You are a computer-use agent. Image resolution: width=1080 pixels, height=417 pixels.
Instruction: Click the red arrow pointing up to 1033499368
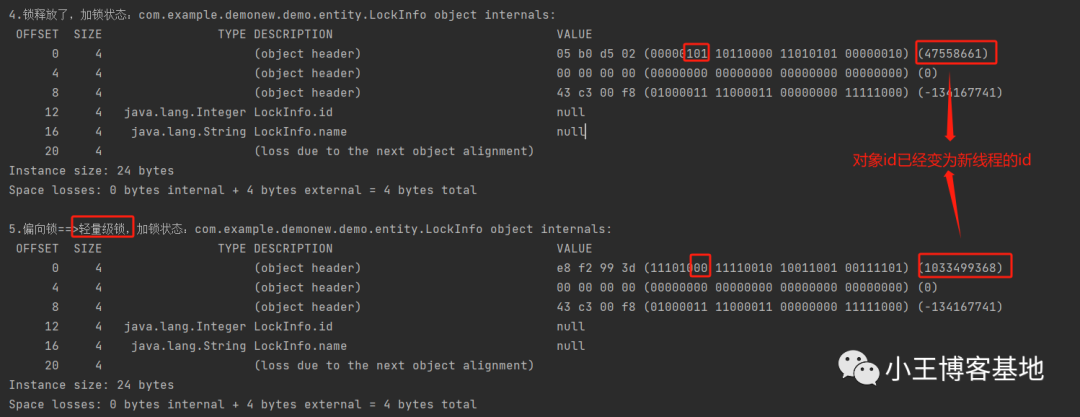(x=953, y=212)
